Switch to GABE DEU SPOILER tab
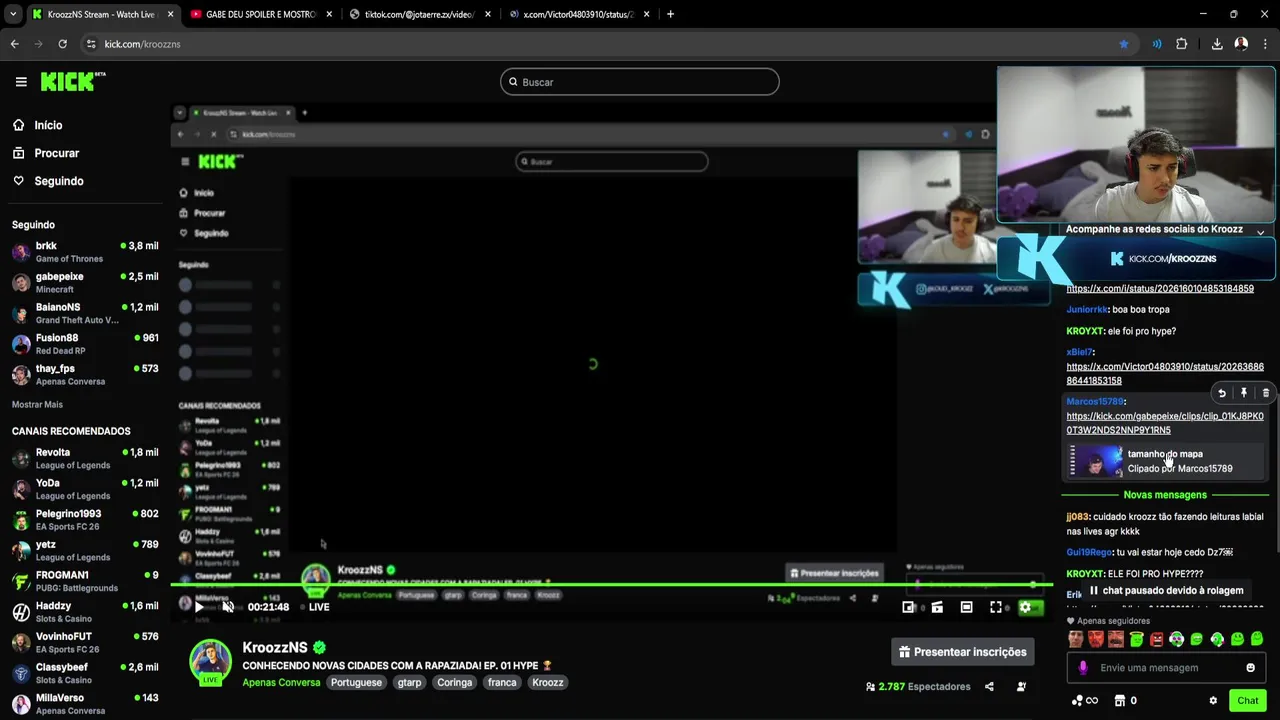The height and width of the screenshot is (720, 1280). 262,14
